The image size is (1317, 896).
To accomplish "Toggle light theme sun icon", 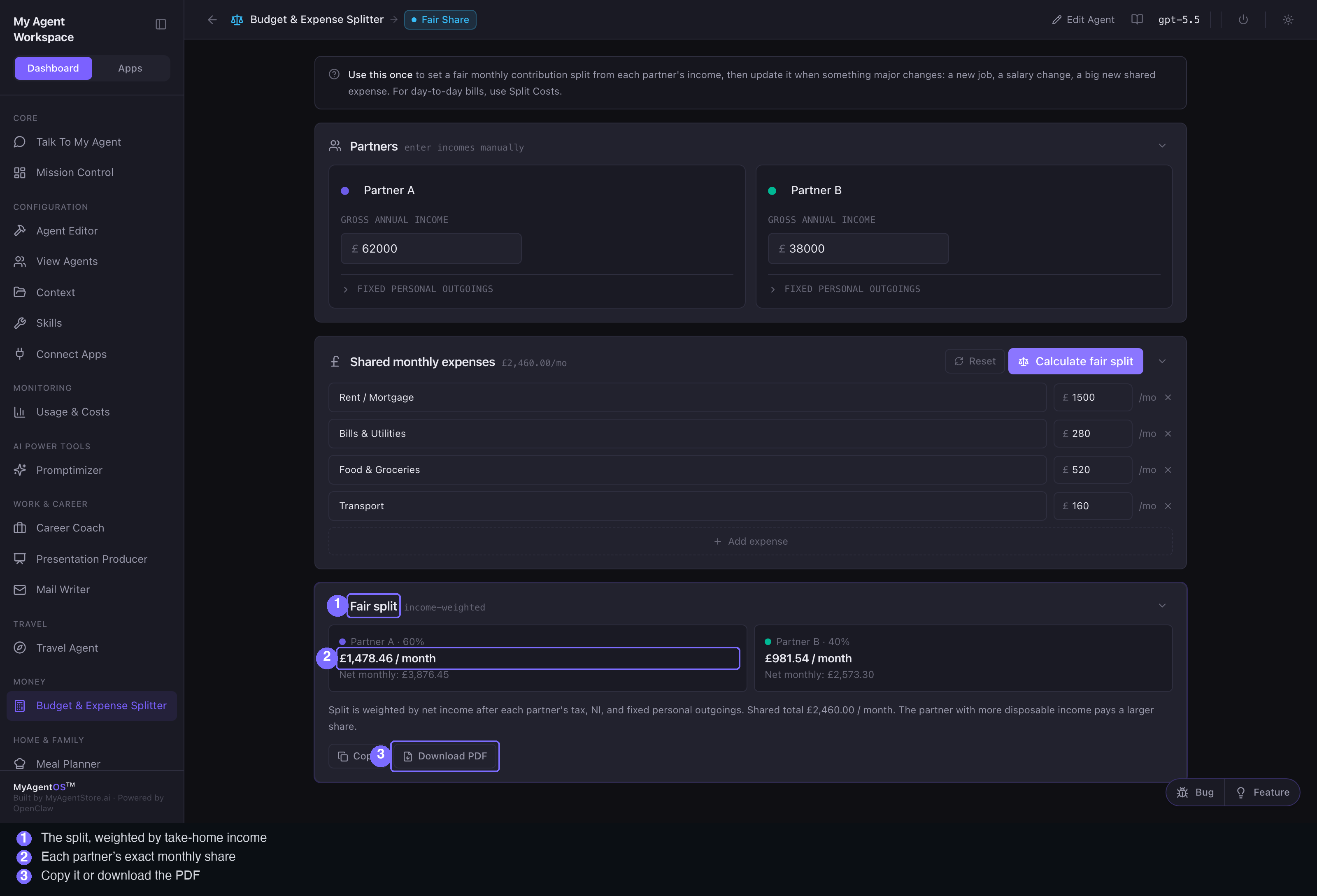I will point(1287,19).
